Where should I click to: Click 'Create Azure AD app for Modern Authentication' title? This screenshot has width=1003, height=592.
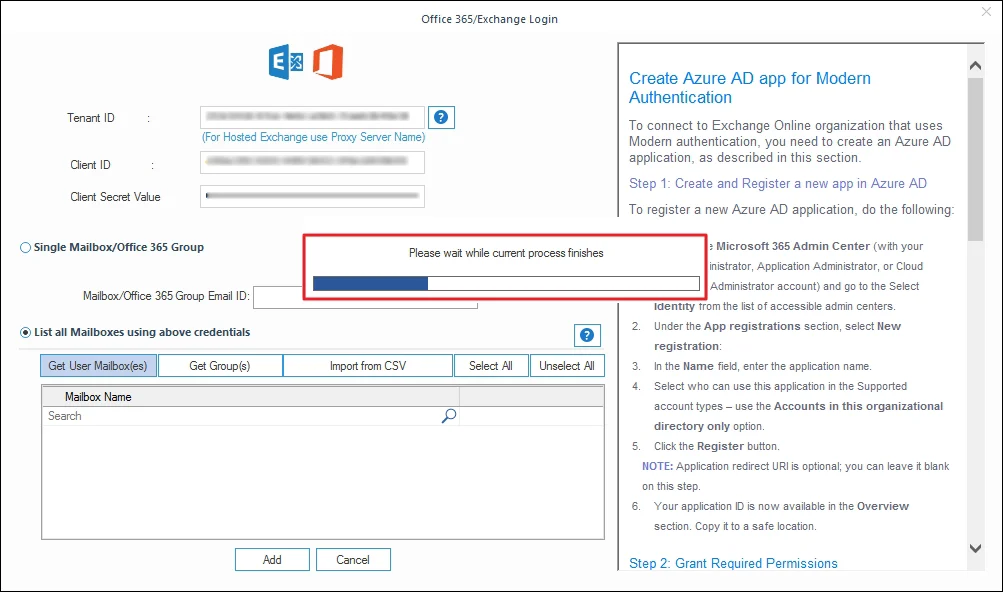750,88
